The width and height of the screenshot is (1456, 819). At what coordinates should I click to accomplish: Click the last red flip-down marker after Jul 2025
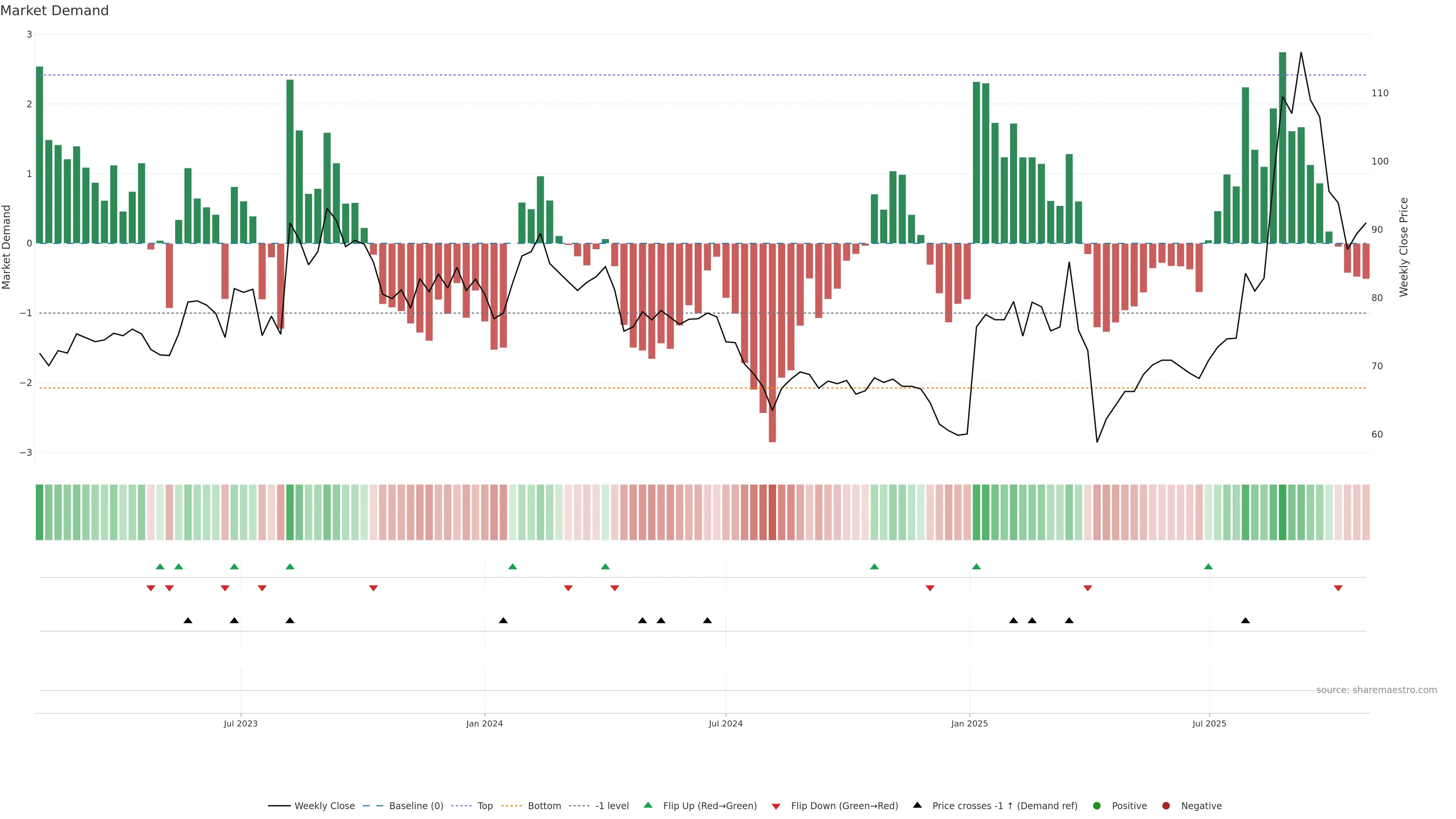click(x=1338, y=588)
